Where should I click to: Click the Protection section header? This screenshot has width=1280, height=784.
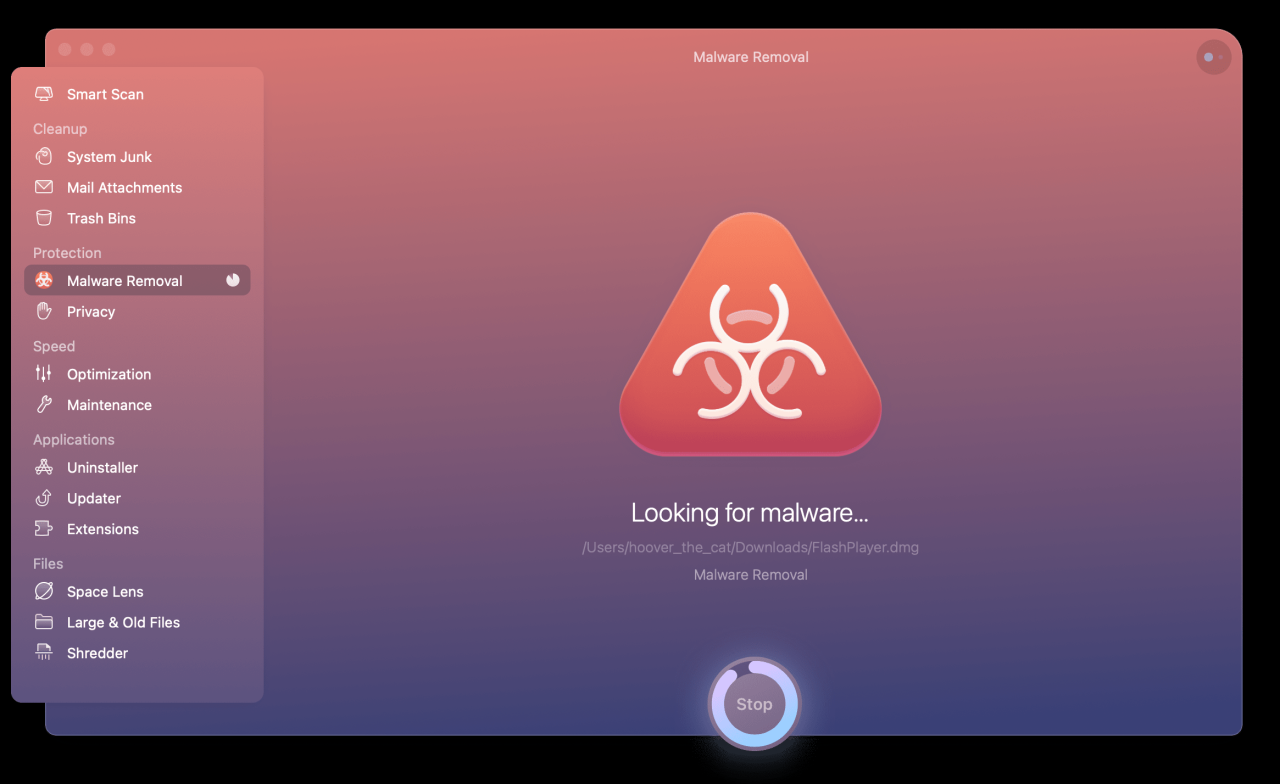(67, 253)
